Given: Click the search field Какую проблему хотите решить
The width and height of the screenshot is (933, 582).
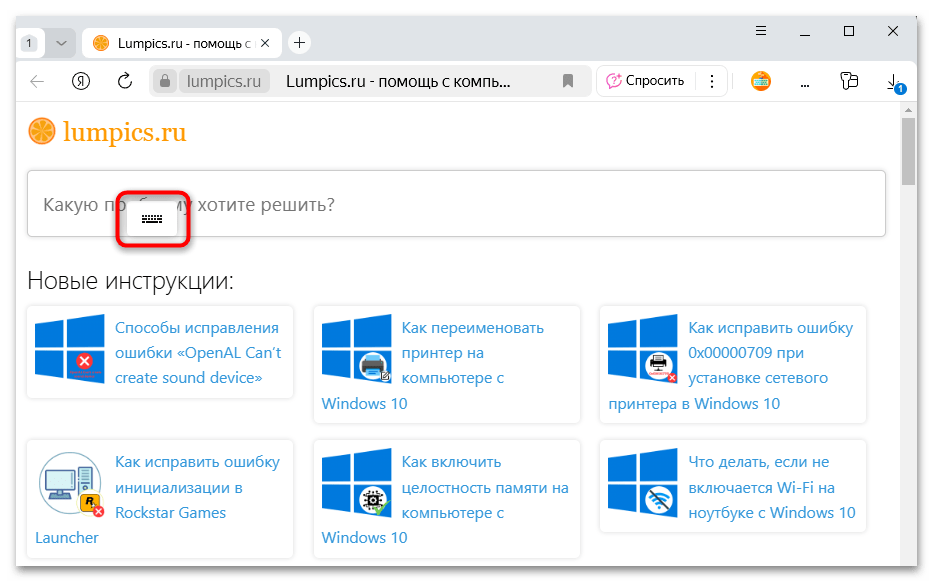Looking at the screenshot, I should (456, 204).
